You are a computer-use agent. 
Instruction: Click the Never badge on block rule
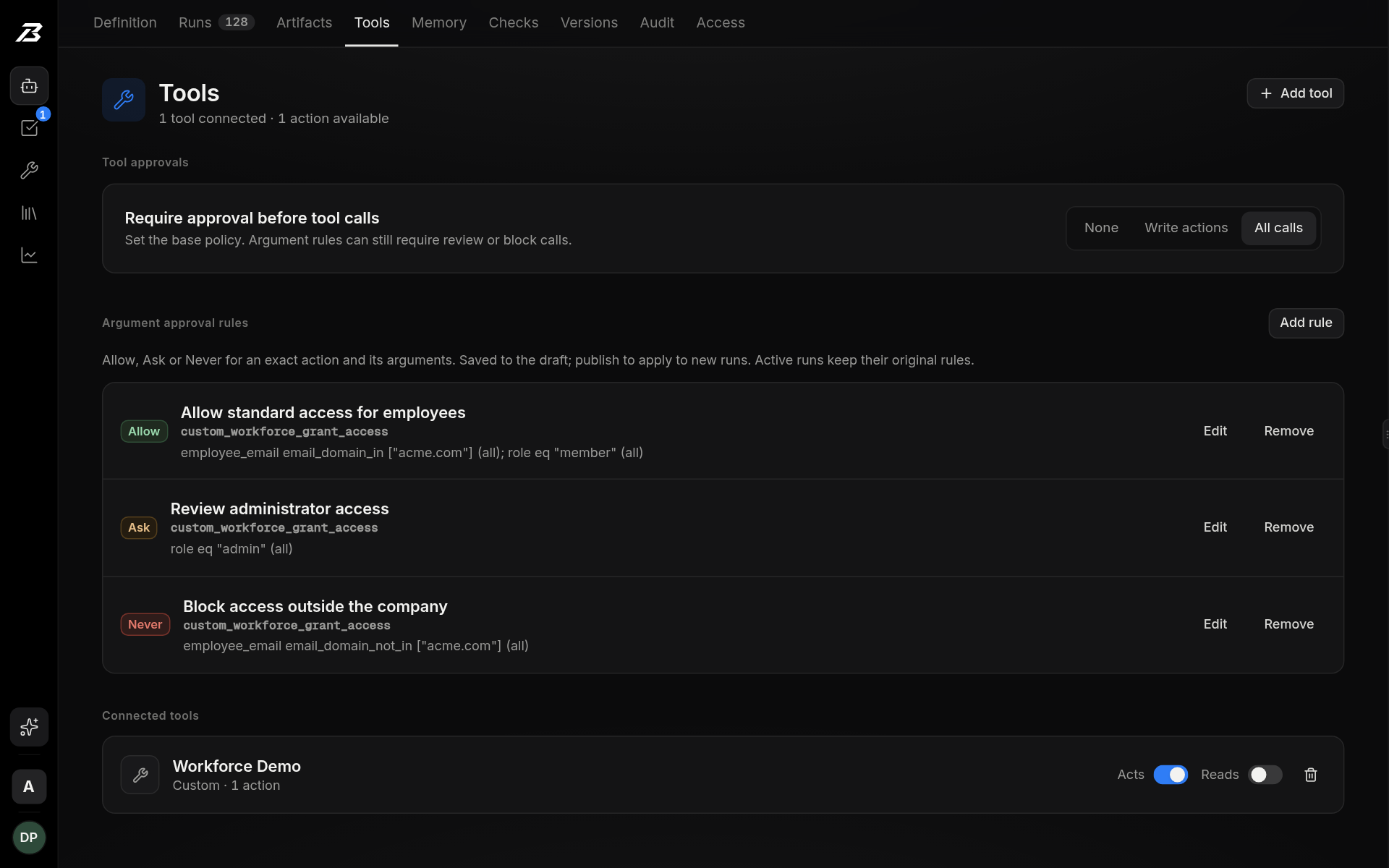click(145, 625)
